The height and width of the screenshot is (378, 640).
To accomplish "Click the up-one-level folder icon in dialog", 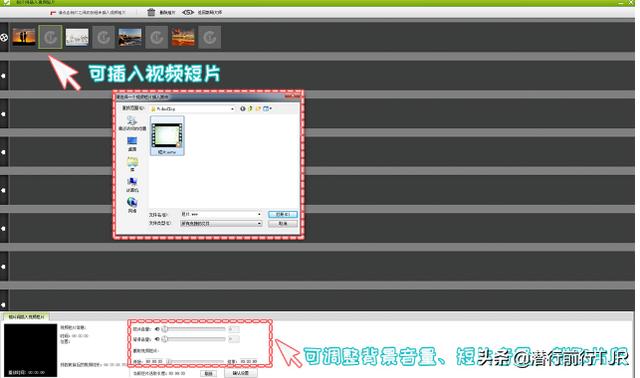I will (250, 109).
